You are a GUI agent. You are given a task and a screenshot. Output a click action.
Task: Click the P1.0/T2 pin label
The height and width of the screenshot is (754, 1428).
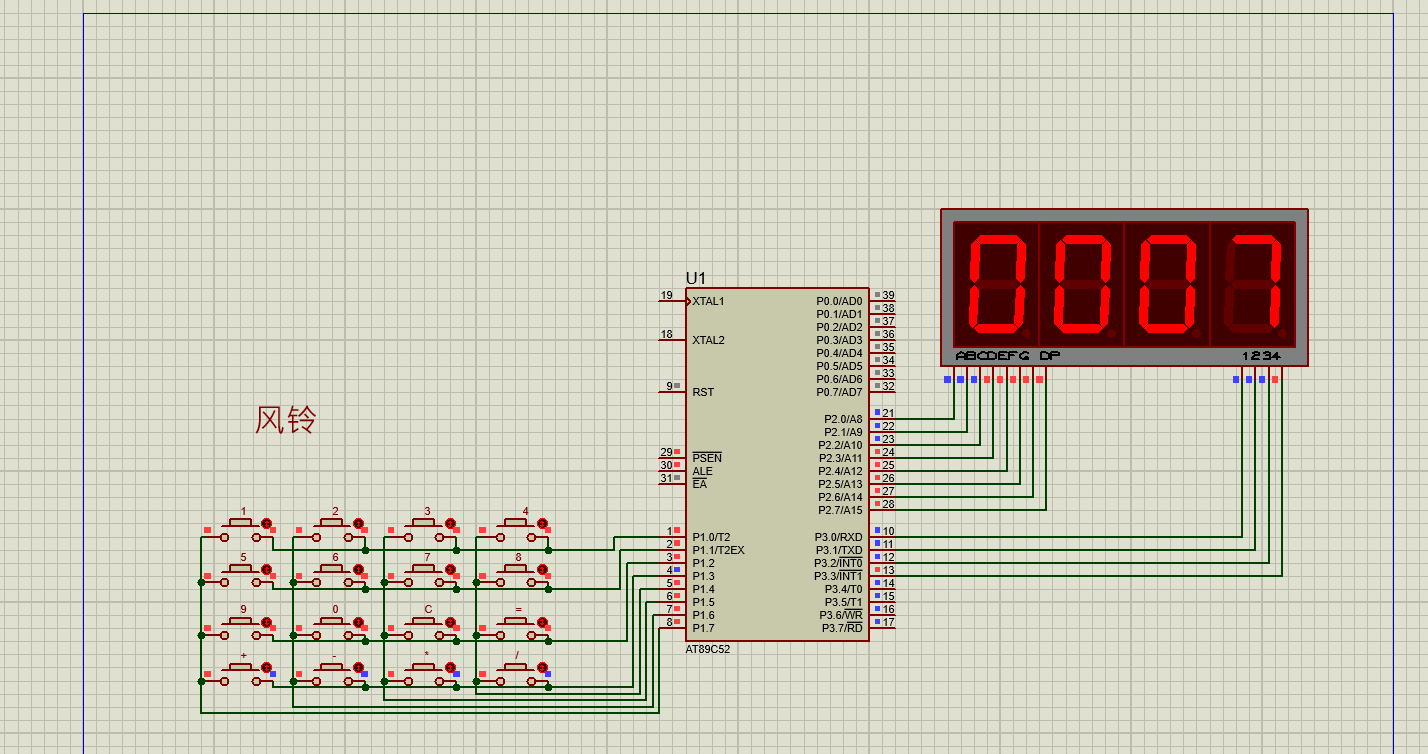tap(711, 537)
